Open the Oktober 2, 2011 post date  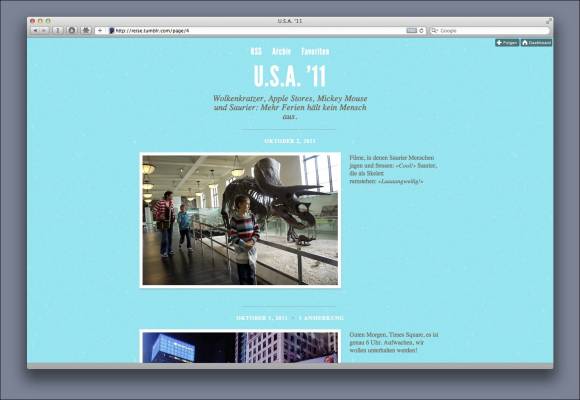click(290, 141)
